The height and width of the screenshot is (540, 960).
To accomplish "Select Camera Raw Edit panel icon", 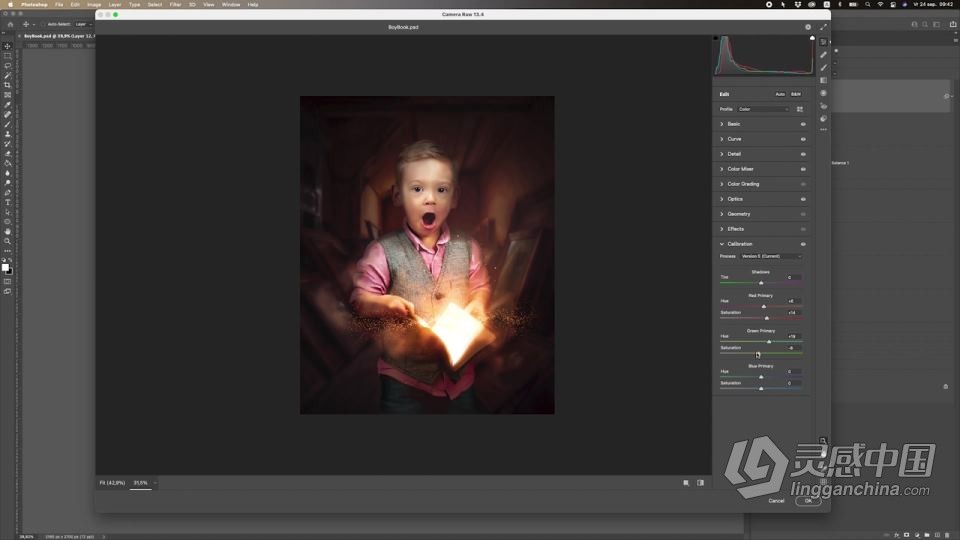I will [823, 42].
